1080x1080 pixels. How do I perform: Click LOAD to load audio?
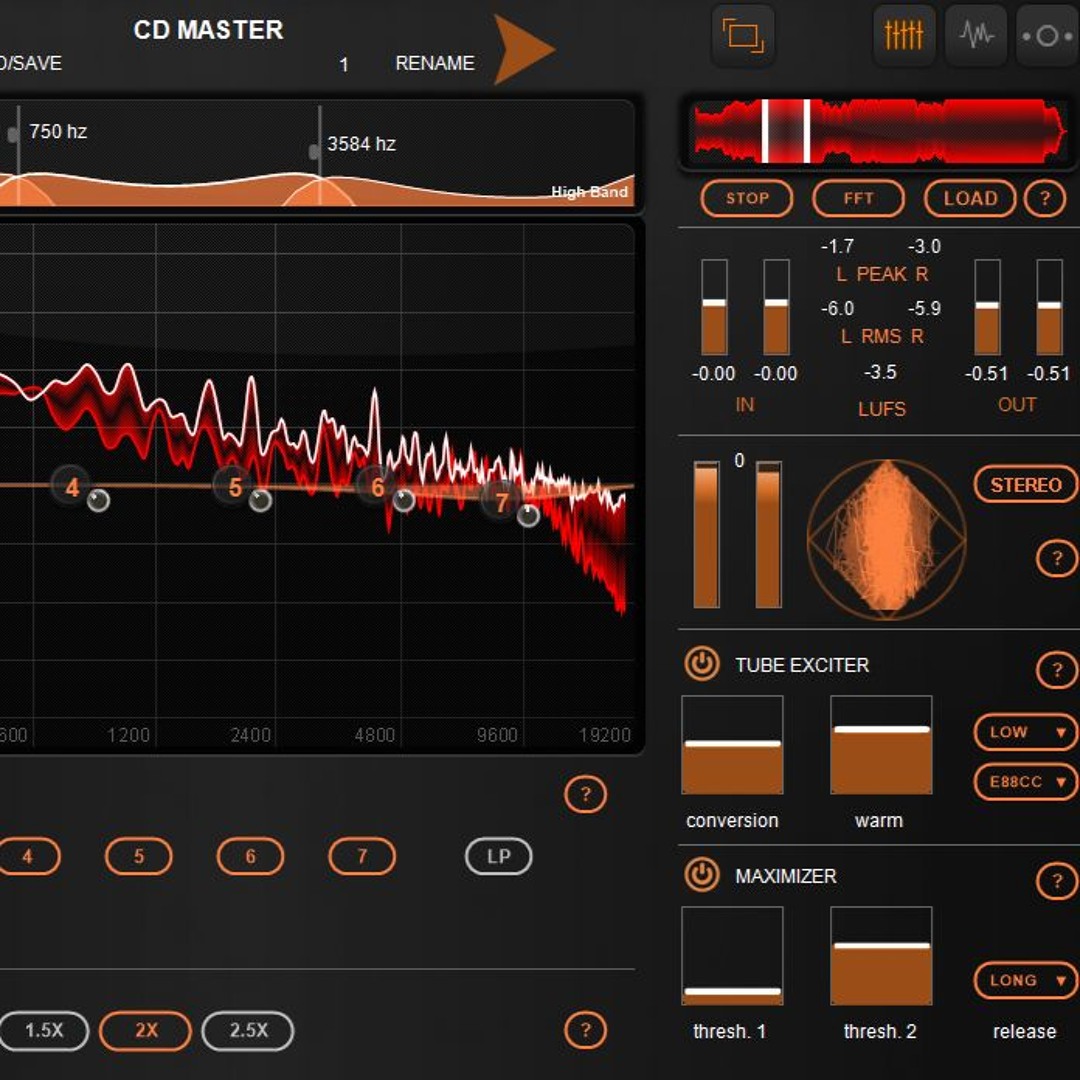point(969,198)
